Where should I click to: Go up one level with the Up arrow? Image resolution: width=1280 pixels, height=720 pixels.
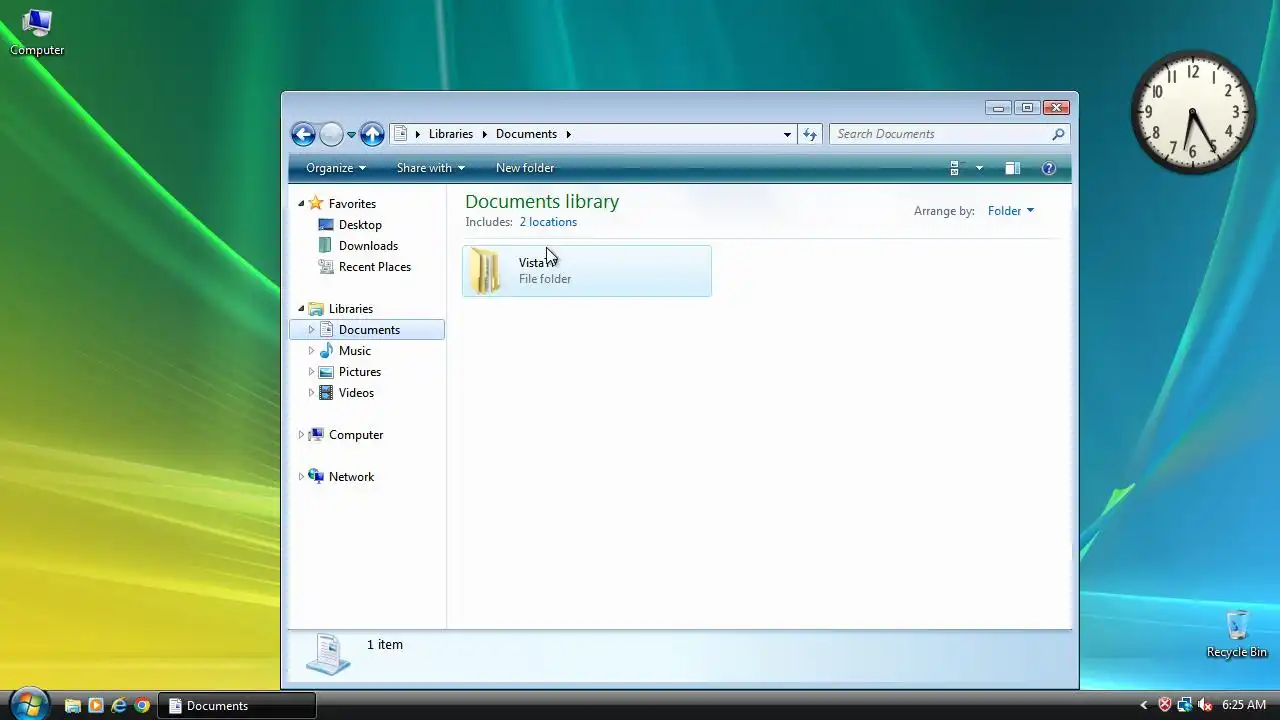point(372,134)
